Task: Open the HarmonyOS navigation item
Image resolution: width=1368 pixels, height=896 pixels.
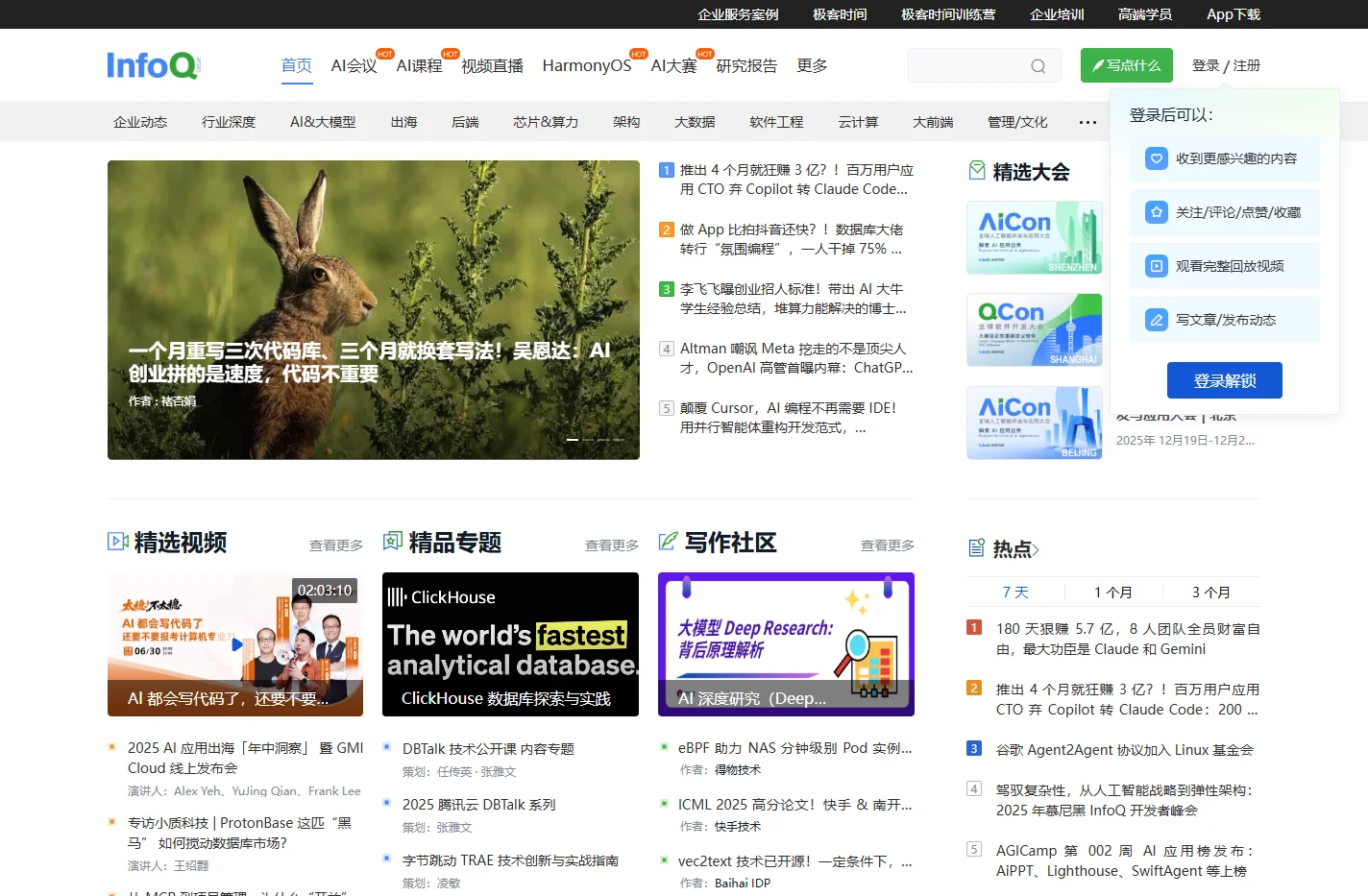Action: [x=587, y=65]
